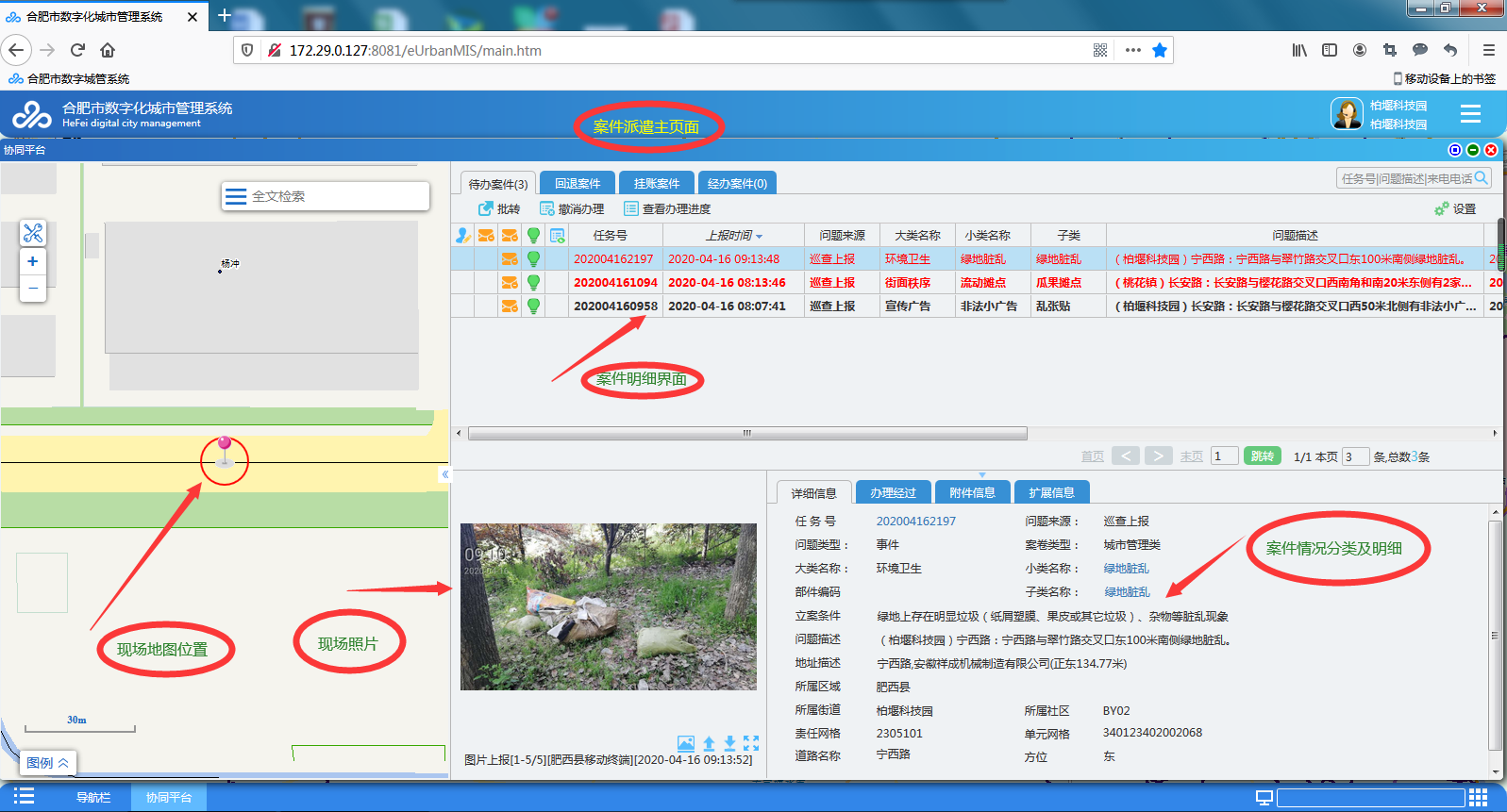Click the 全文检索 search field
The image size is (1507, 812).
(x=326, y=196)
